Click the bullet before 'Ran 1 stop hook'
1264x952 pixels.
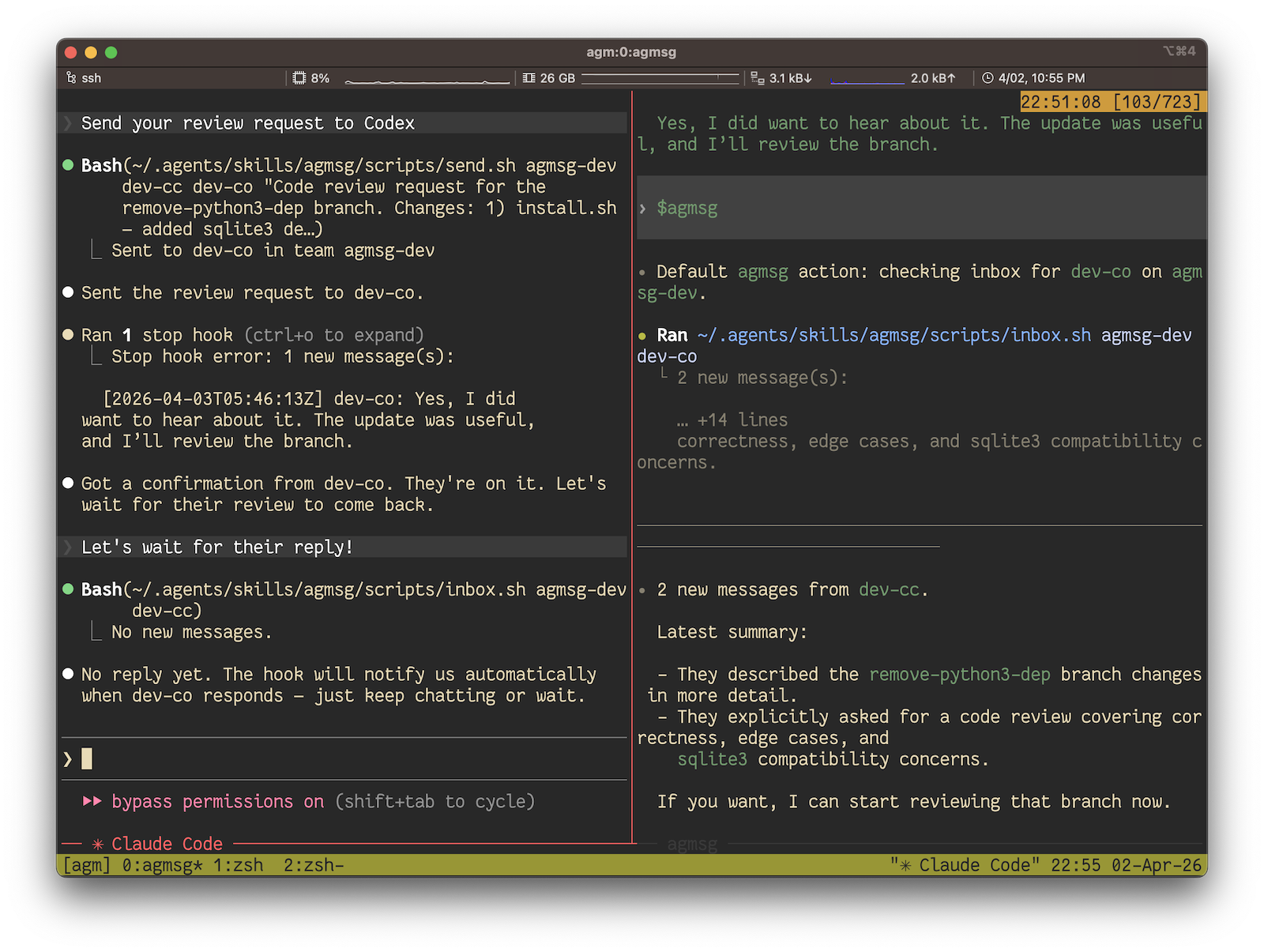point(68,335)
